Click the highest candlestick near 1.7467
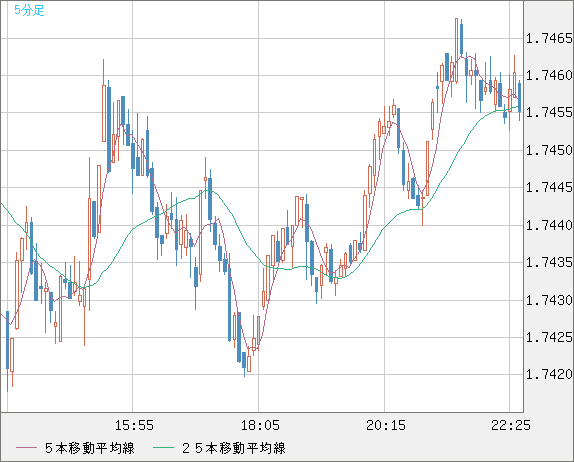574x462 pixels. 456,50
